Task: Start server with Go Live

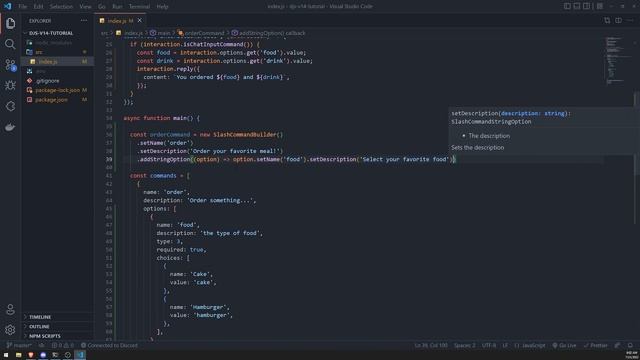Action: (564, 345)
